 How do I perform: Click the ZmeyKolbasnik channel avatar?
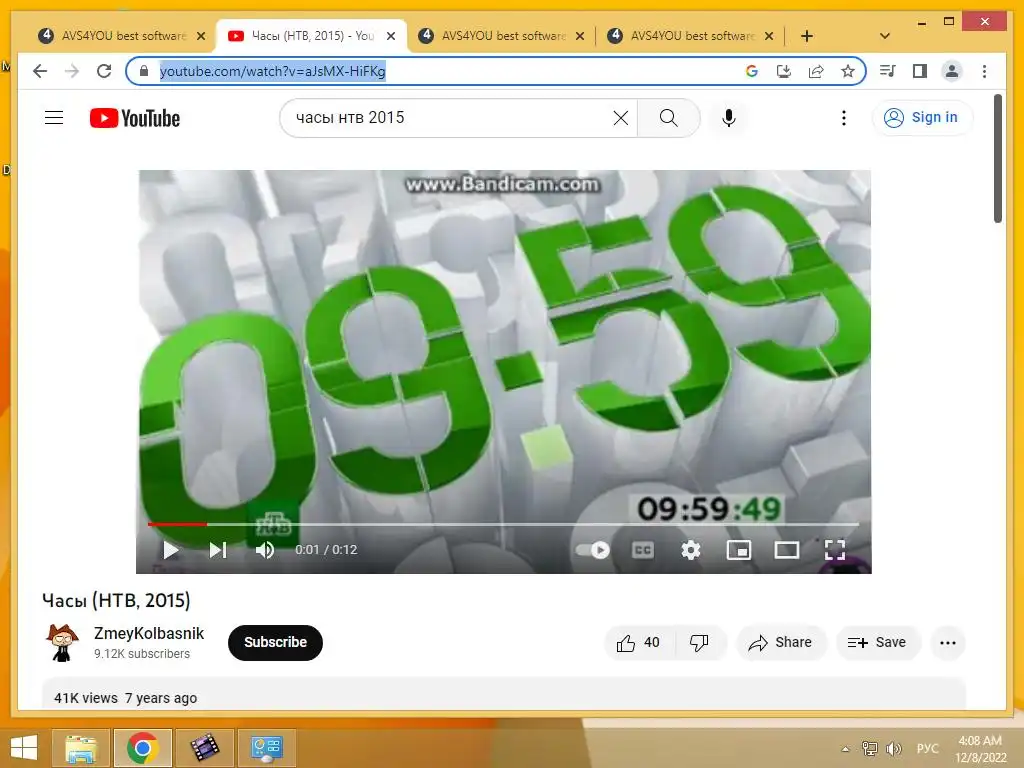(x=62, y=643)
